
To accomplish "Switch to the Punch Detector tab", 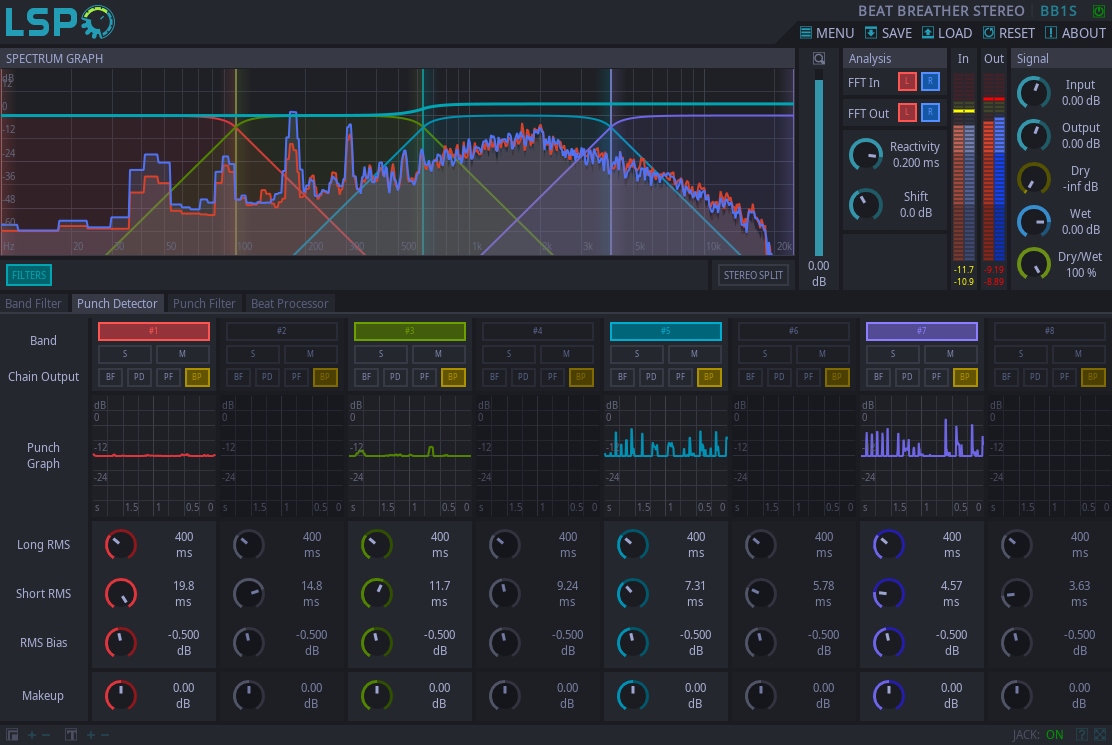I will coord(117,303).
